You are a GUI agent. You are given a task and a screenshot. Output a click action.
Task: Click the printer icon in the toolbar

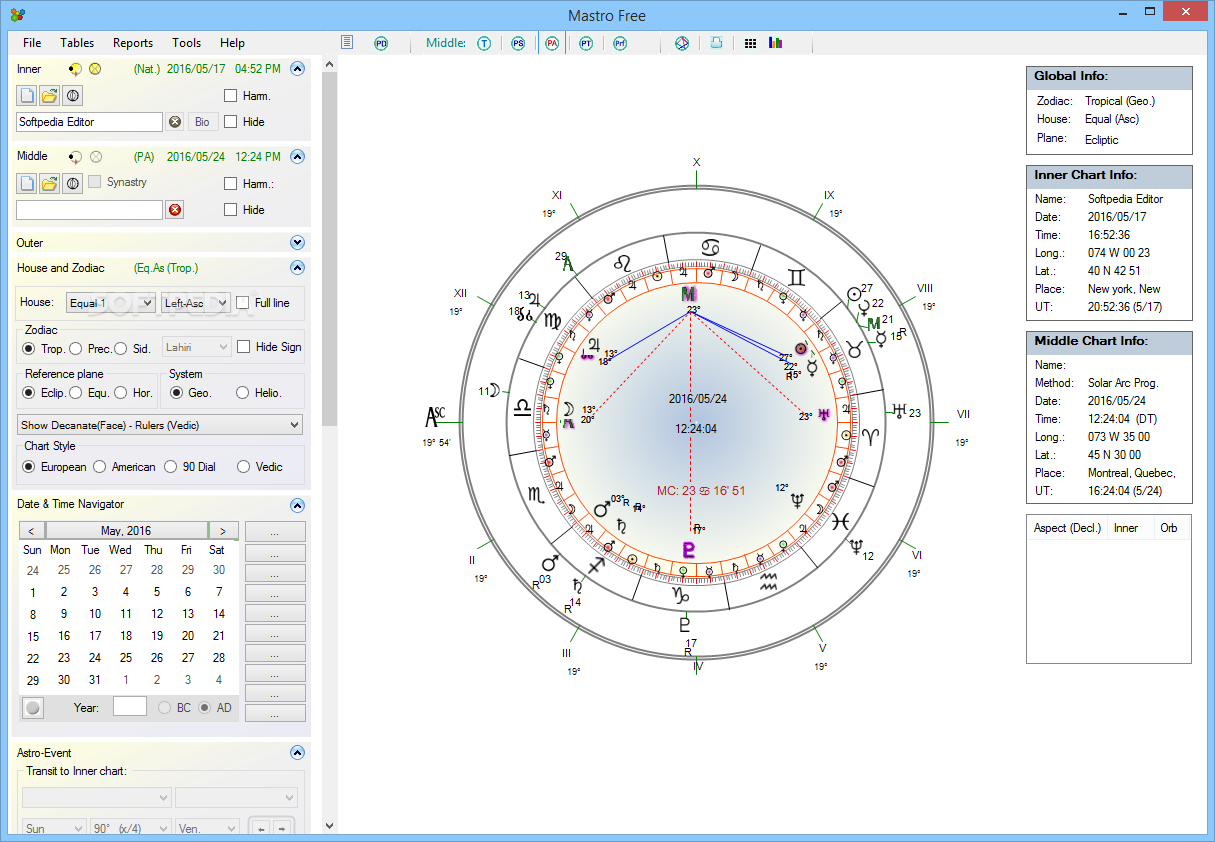tap(716, 43)
